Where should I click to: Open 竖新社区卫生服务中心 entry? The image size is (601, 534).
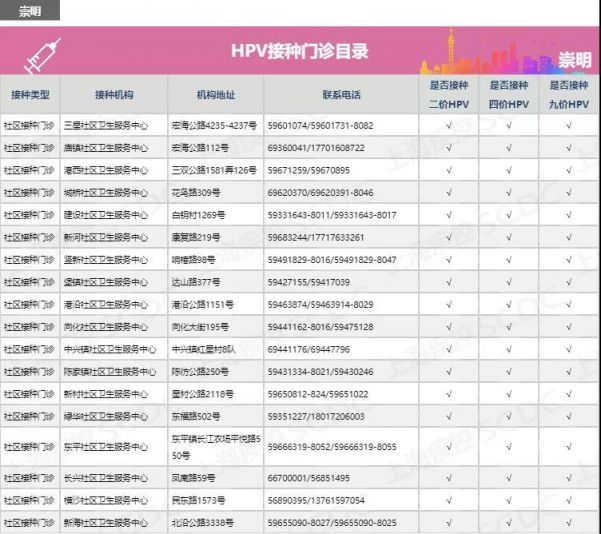(x=106, y=260)
